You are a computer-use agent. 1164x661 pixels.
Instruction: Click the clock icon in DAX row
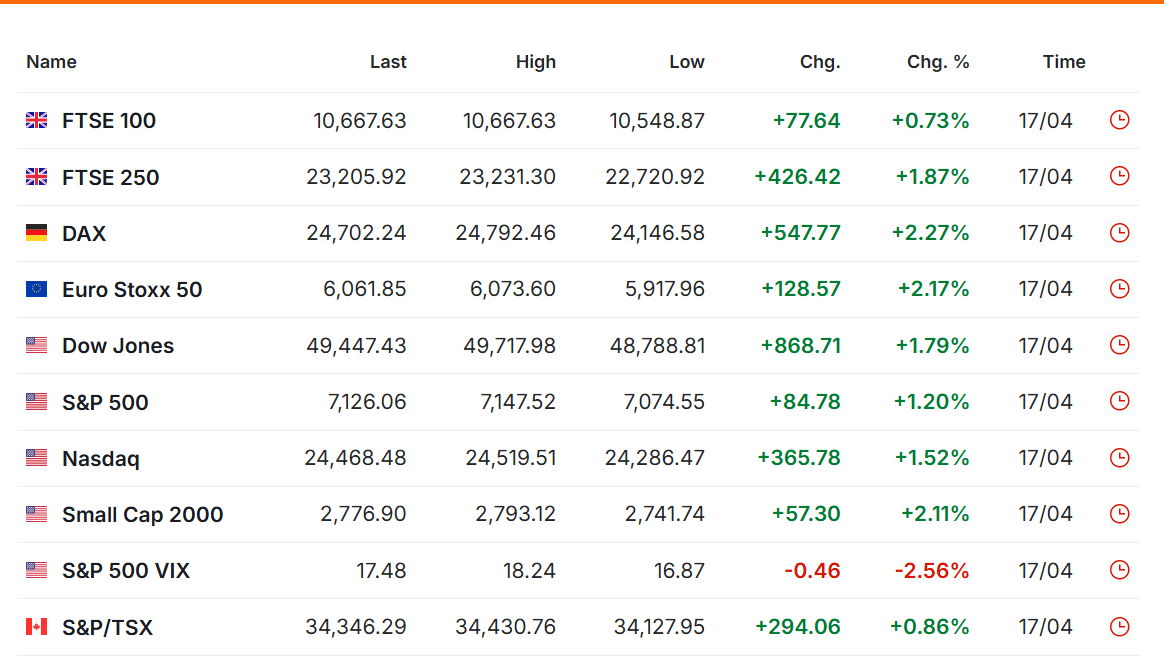1119,233
